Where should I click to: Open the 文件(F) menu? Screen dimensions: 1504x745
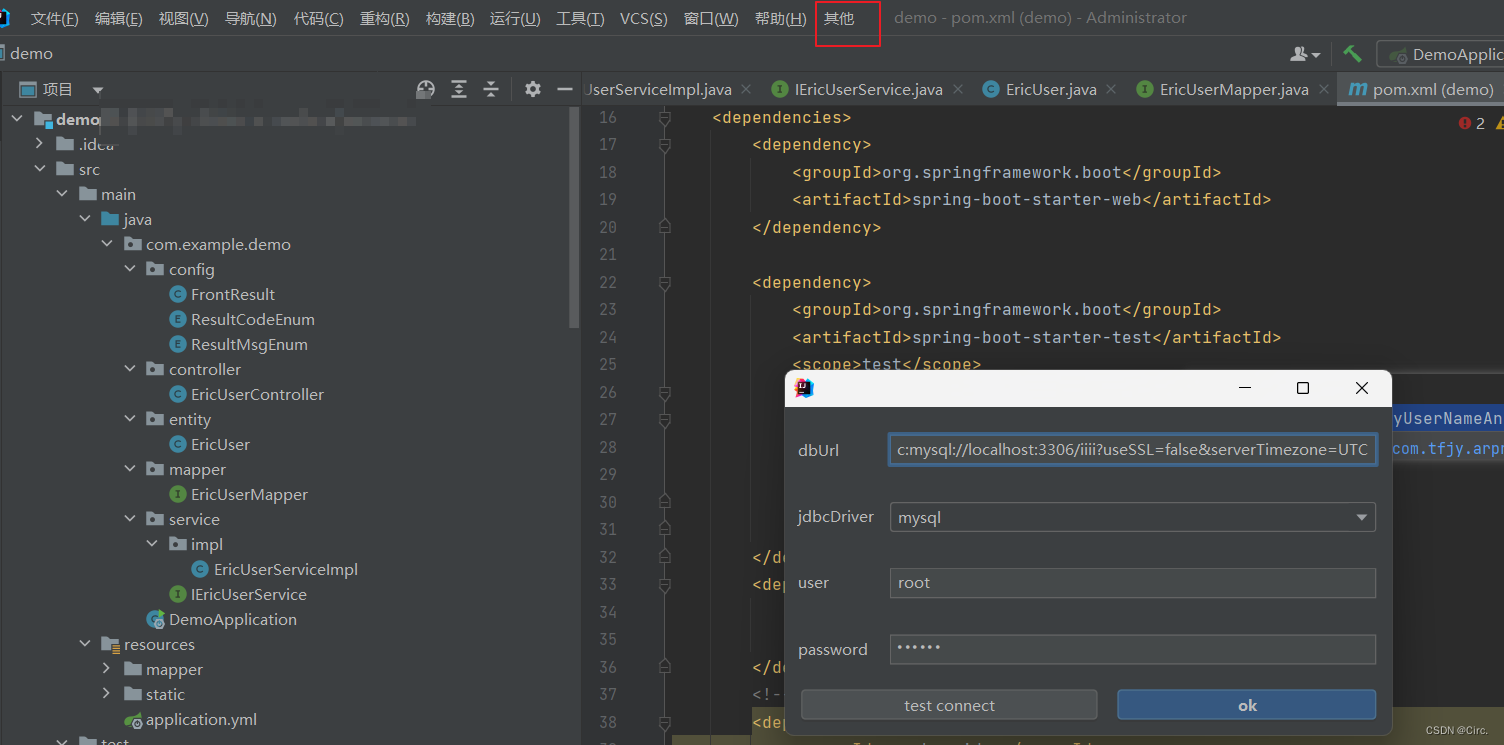click(54, 19)
